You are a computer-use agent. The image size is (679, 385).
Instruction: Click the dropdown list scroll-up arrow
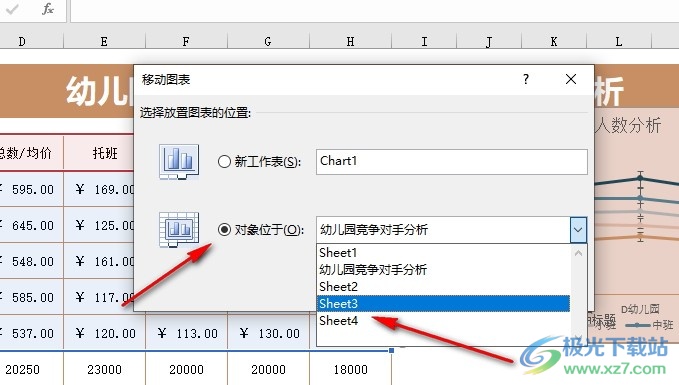578,253
